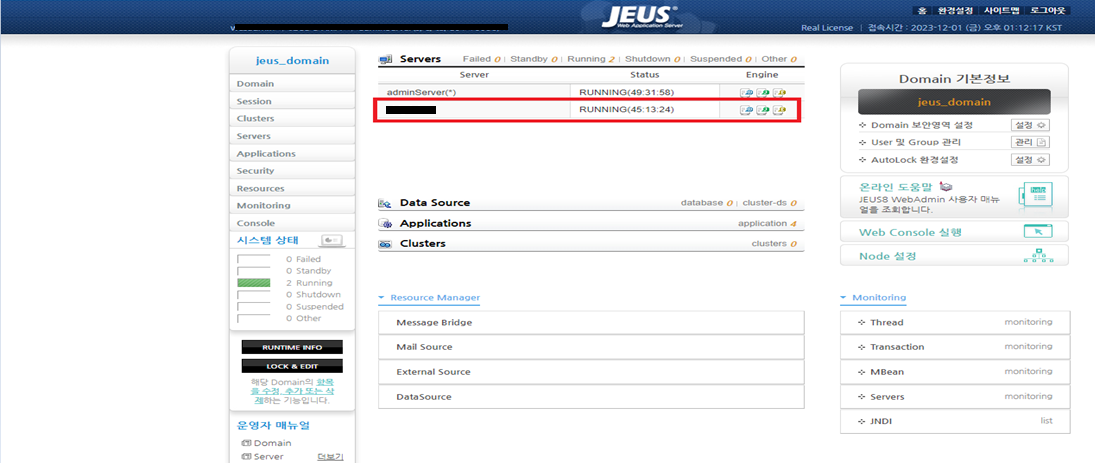1095x473 pixels.
Task: Click the Web Console 실행 link
Action: pyautogui.click(x=910, y=232)
